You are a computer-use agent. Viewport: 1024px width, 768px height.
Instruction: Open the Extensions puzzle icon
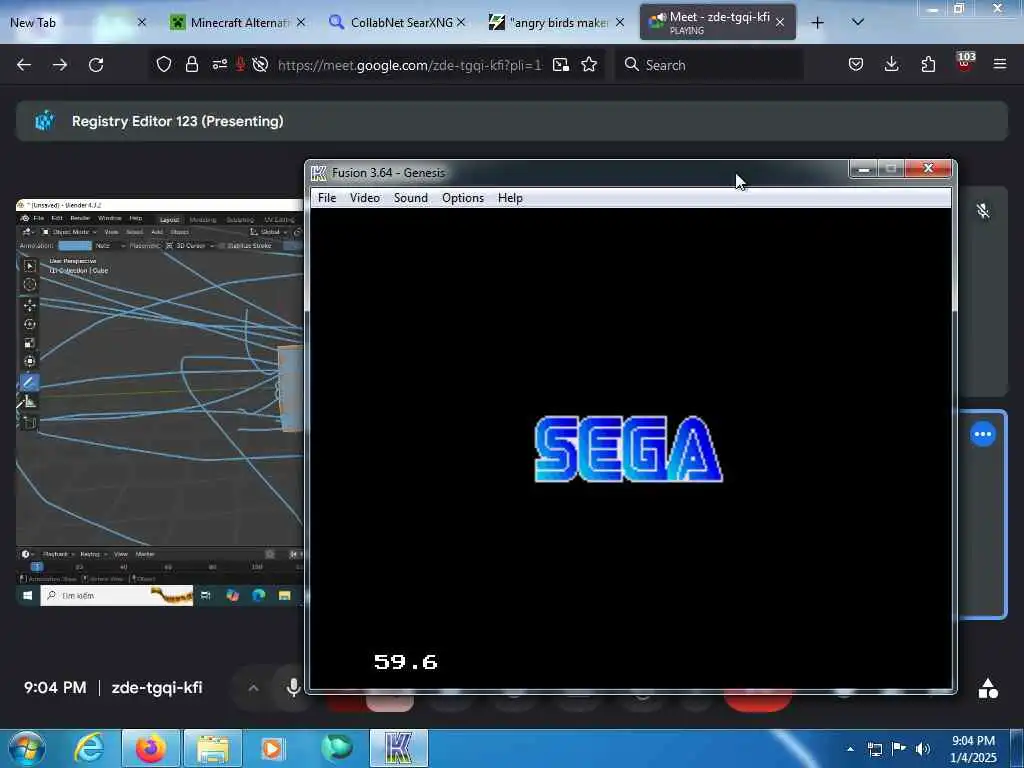pyautogui.click(x=928, y=64)
